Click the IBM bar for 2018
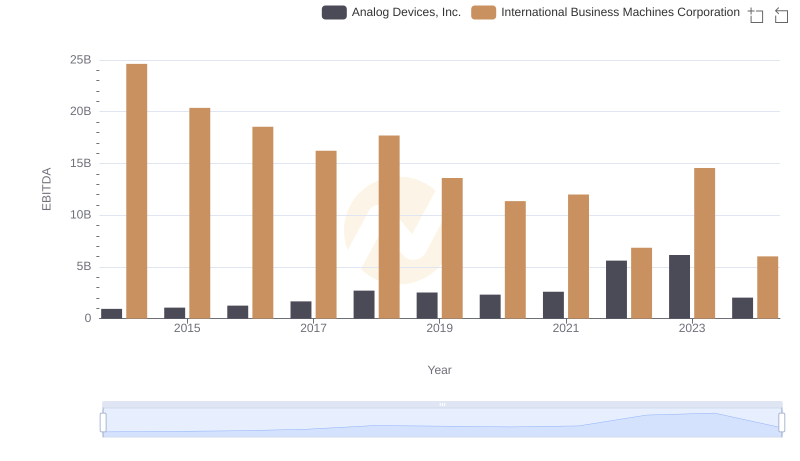This screenshot has width=800, height=461. pos(389,227)
